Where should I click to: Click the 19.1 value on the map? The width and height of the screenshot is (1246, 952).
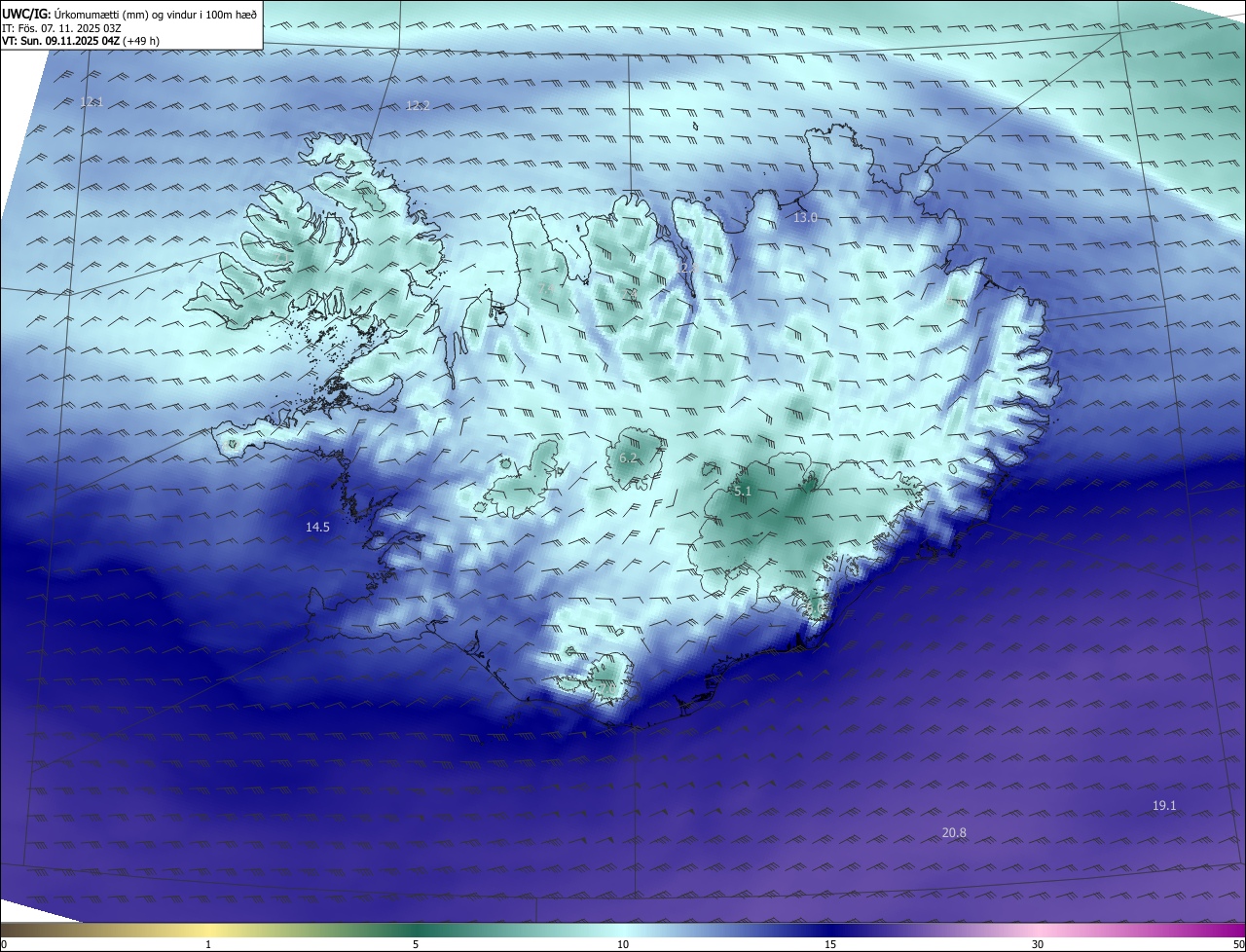(x=1164, y=805)
